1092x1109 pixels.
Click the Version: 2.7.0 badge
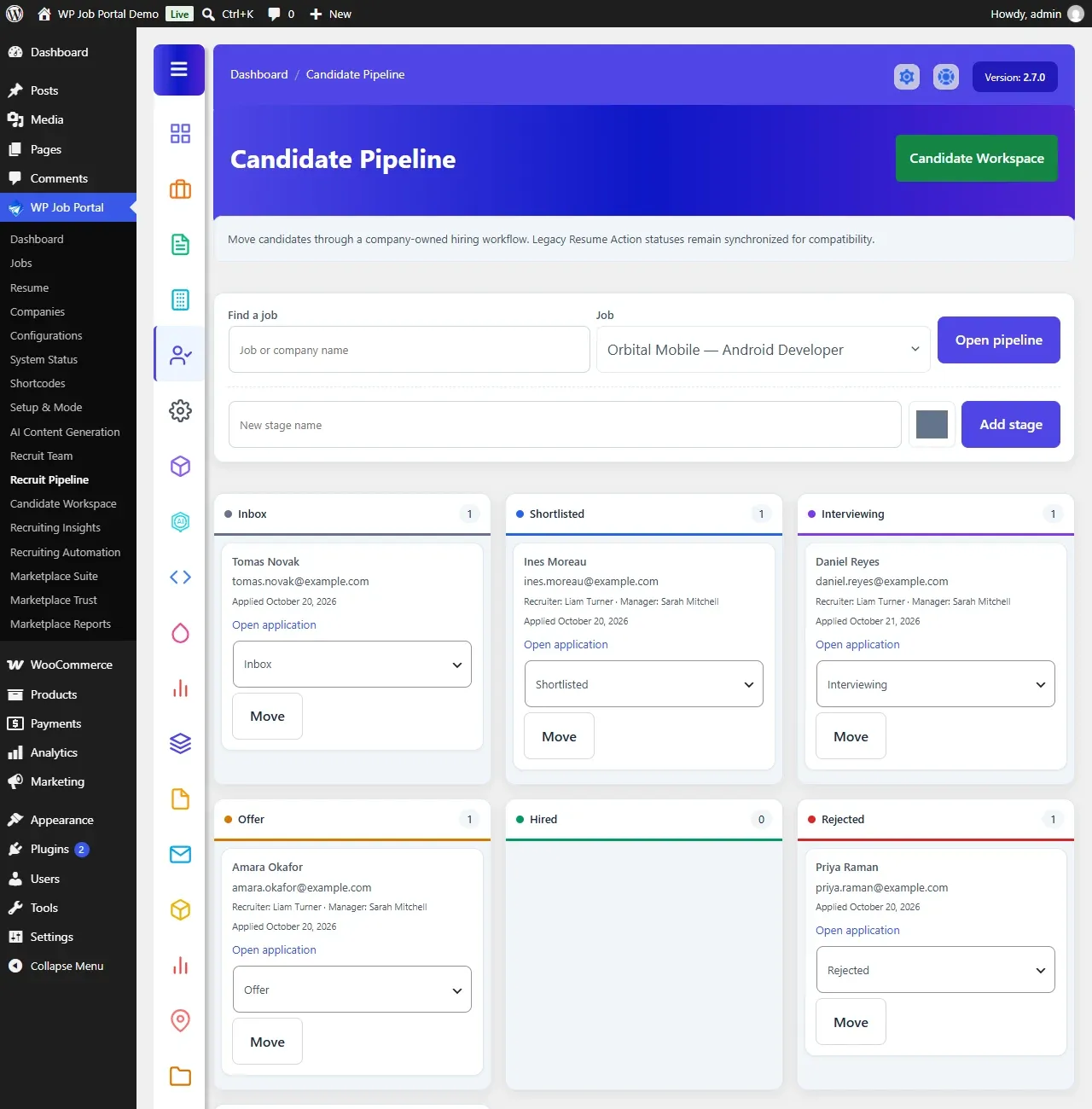coord(1015,77)
